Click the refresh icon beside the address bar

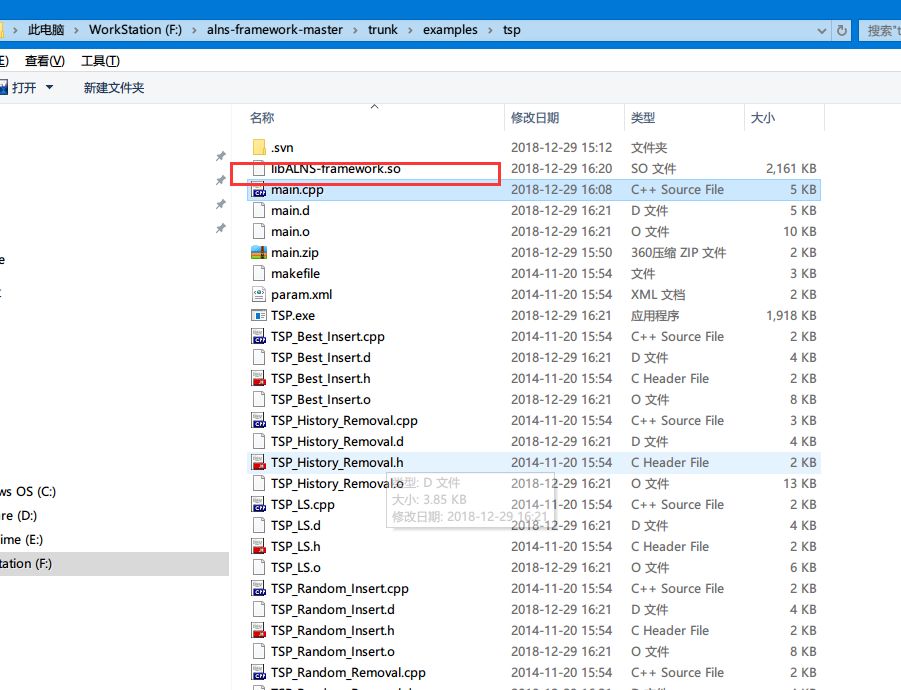coord(843,30)
